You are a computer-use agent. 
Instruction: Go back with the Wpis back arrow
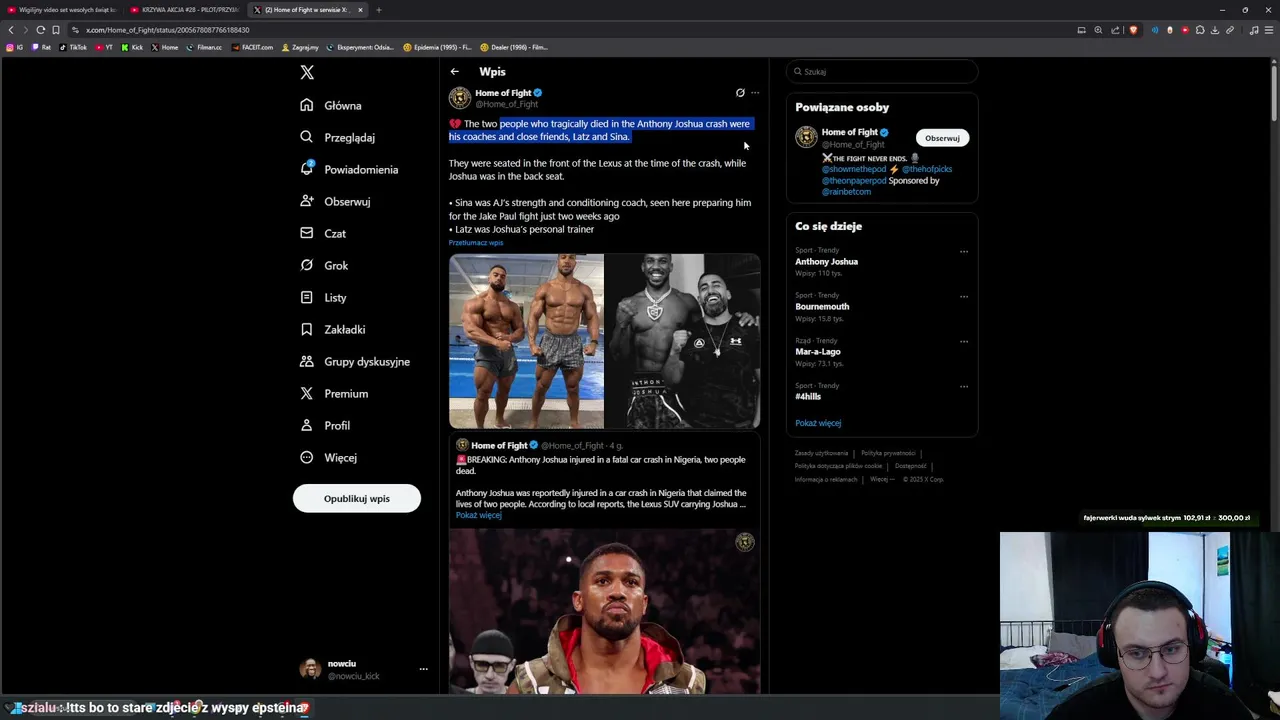[454, 72]
